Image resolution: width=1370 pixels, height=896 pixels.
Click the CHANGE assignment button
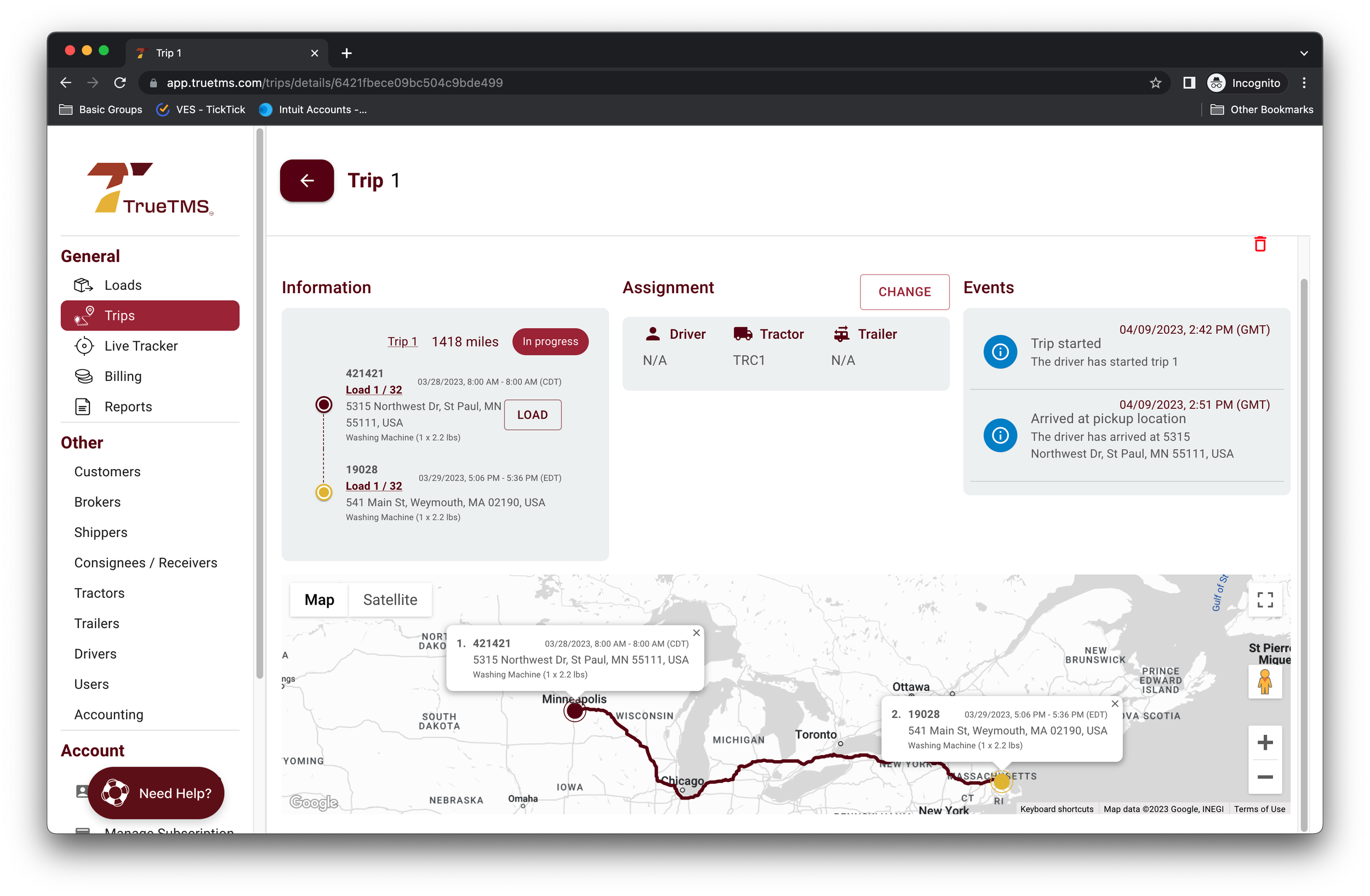[904, 292]
